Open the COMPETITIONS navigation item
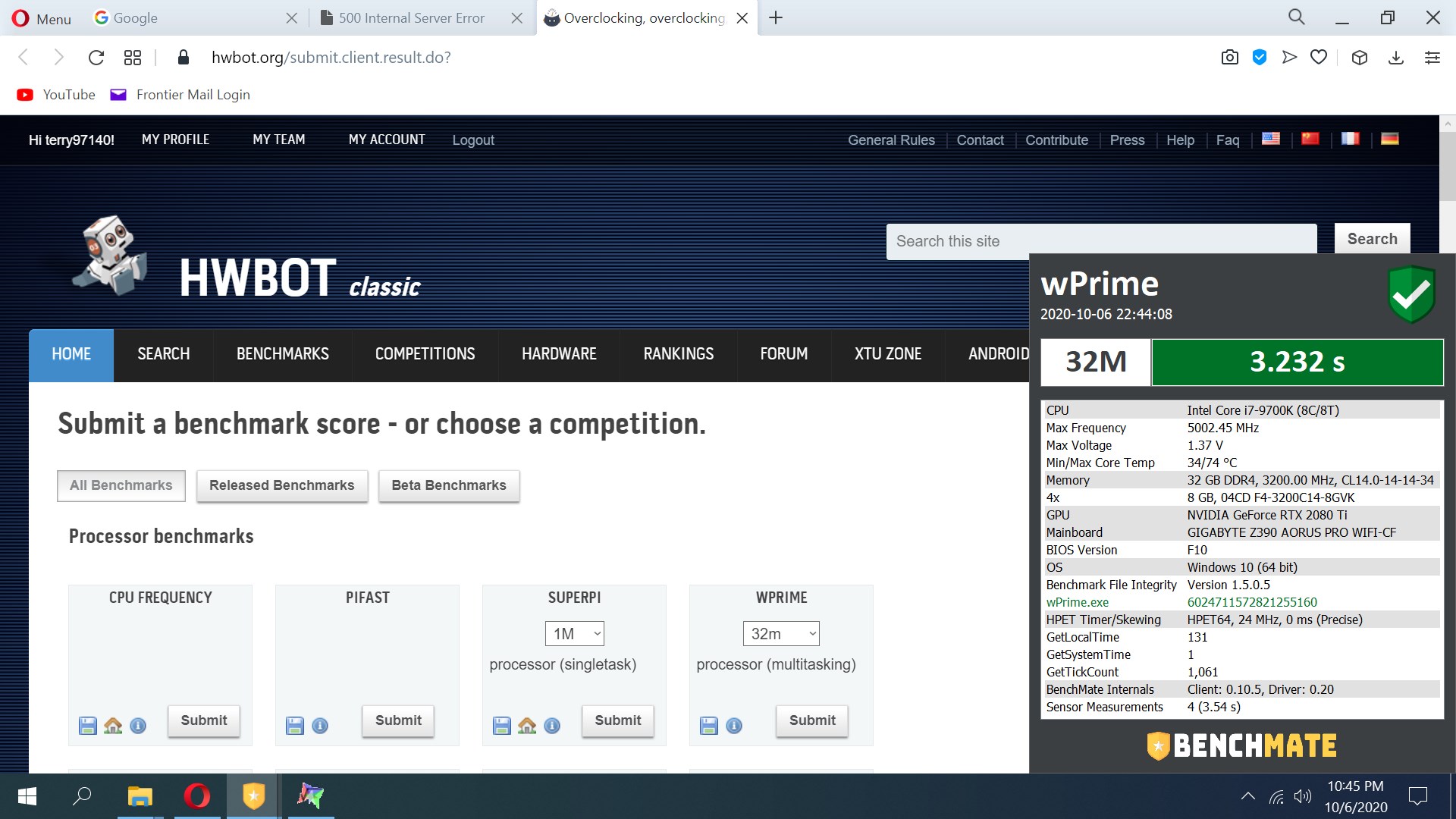The width and height of the screenshot is (1456, 819). (x=425, y=354)
